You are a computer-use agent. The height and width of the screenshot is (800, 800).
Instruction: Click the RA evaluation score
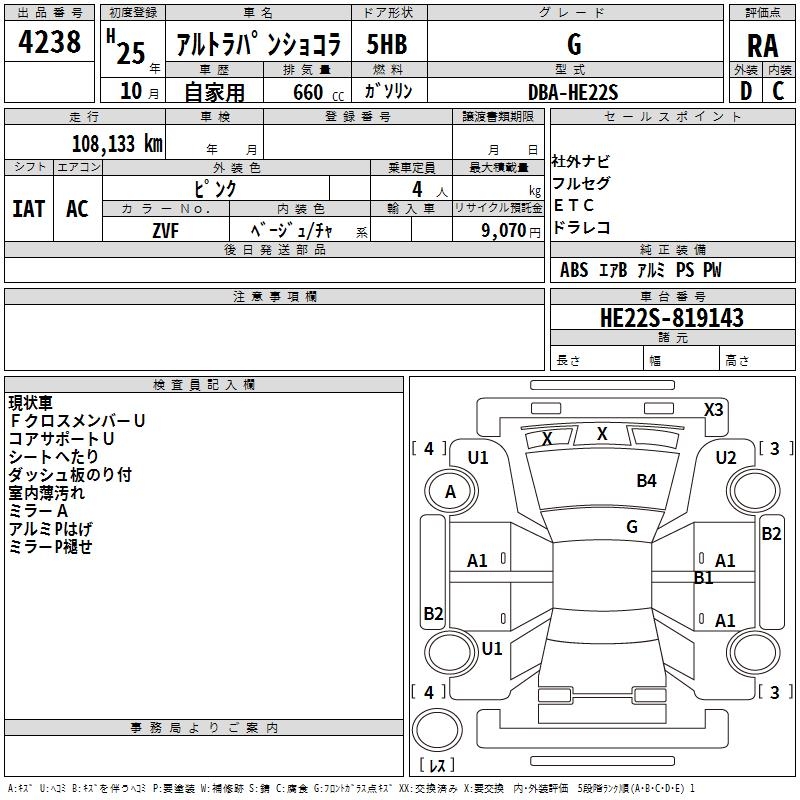coord(762,45)
